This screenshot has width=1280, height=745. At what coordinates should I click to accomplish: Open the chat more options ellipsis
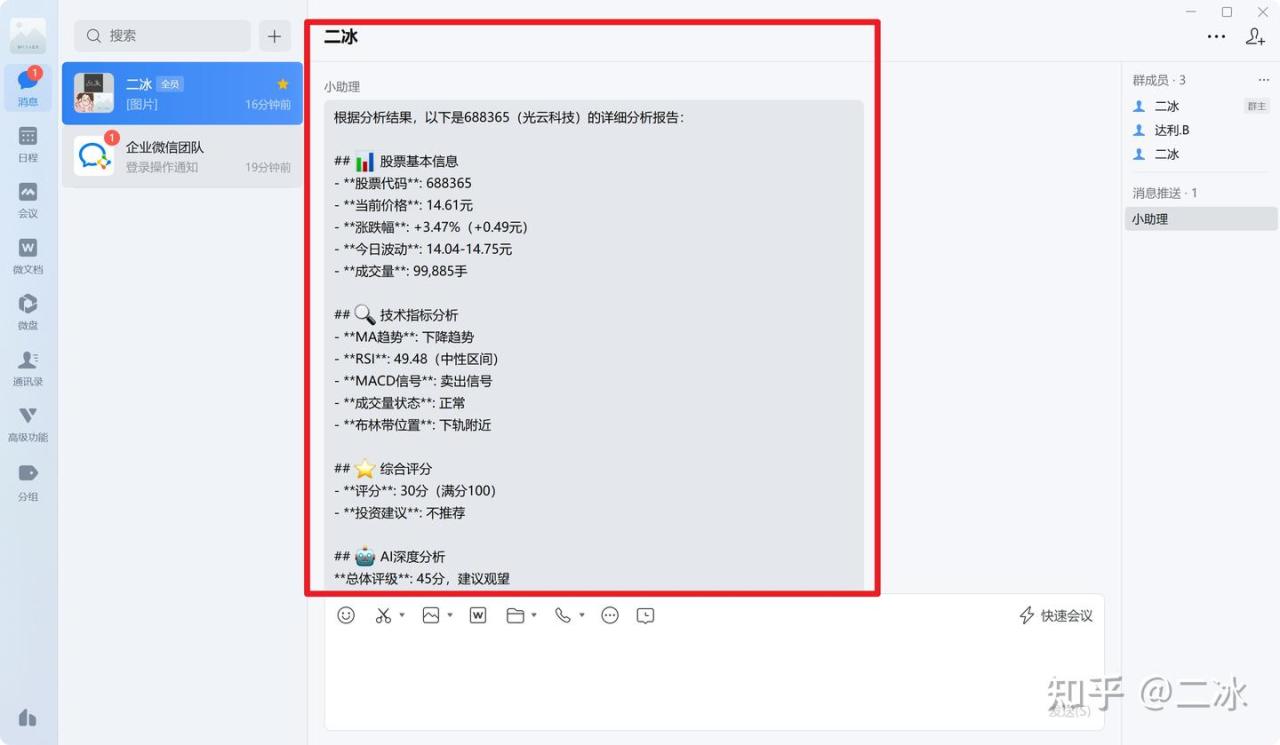click(1216, 36)
